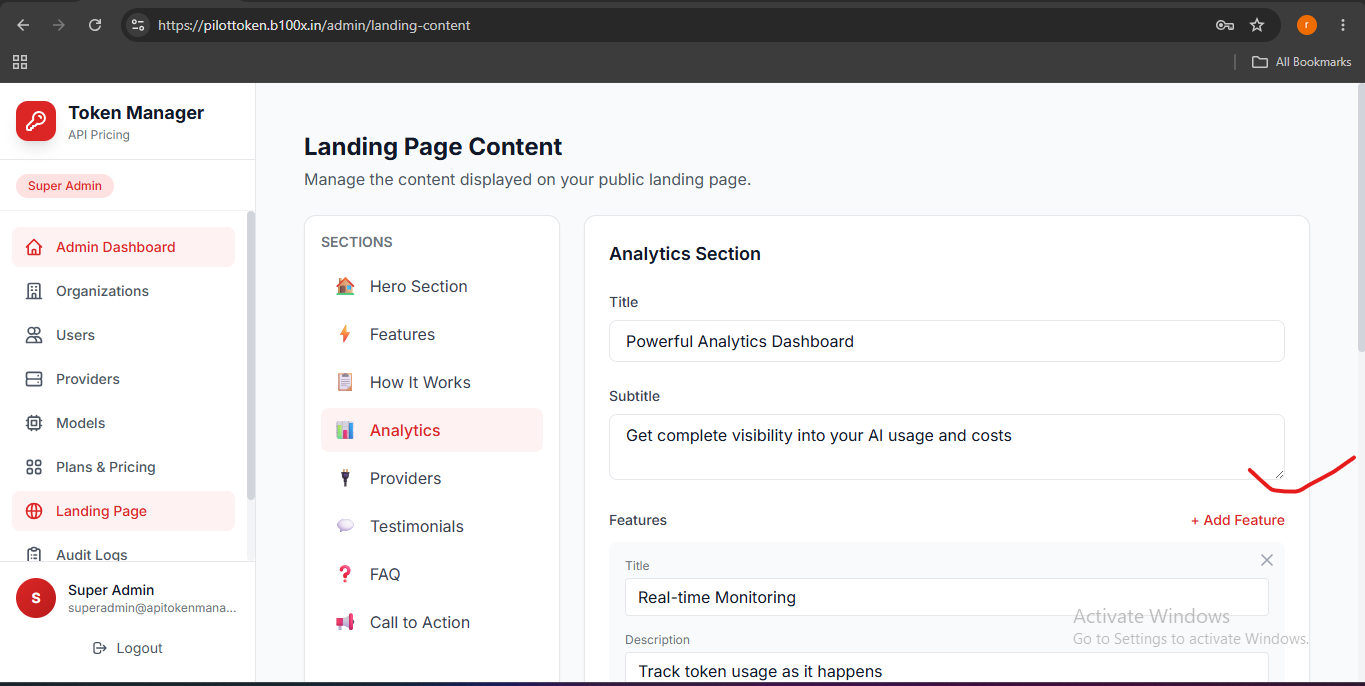Click the superadmin email text
Image resolution: width=1365 pixels, height=686 pixels.
pyautogui.click(x=152, y=608)
